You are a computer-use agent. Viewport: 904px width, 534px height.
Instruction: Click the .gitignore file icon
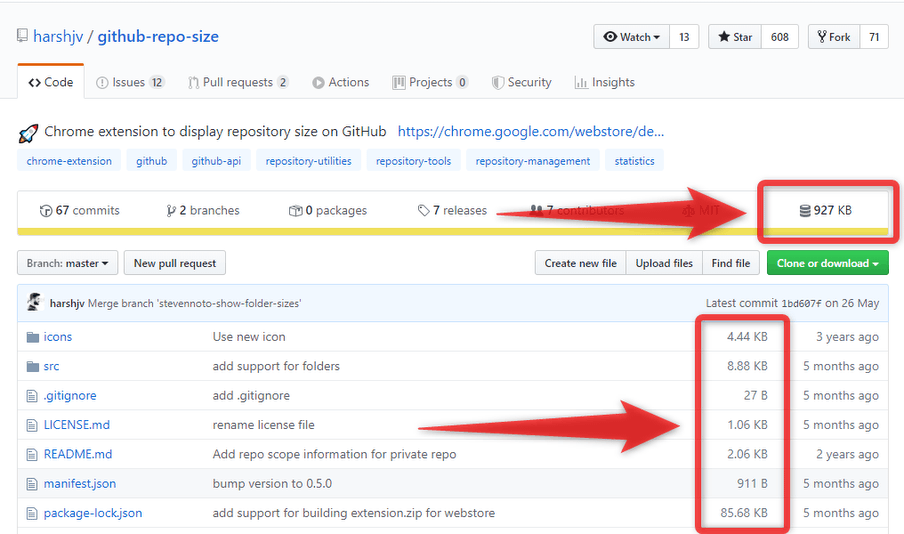(32, 396)
